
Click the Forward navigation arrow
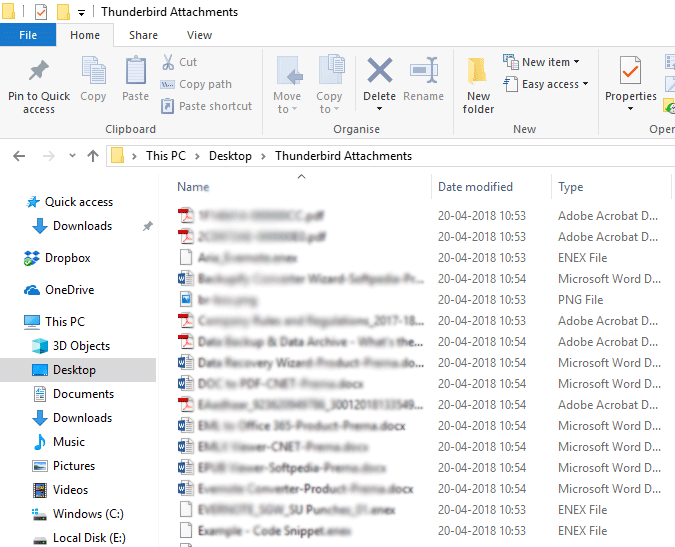tap(48, 156)
